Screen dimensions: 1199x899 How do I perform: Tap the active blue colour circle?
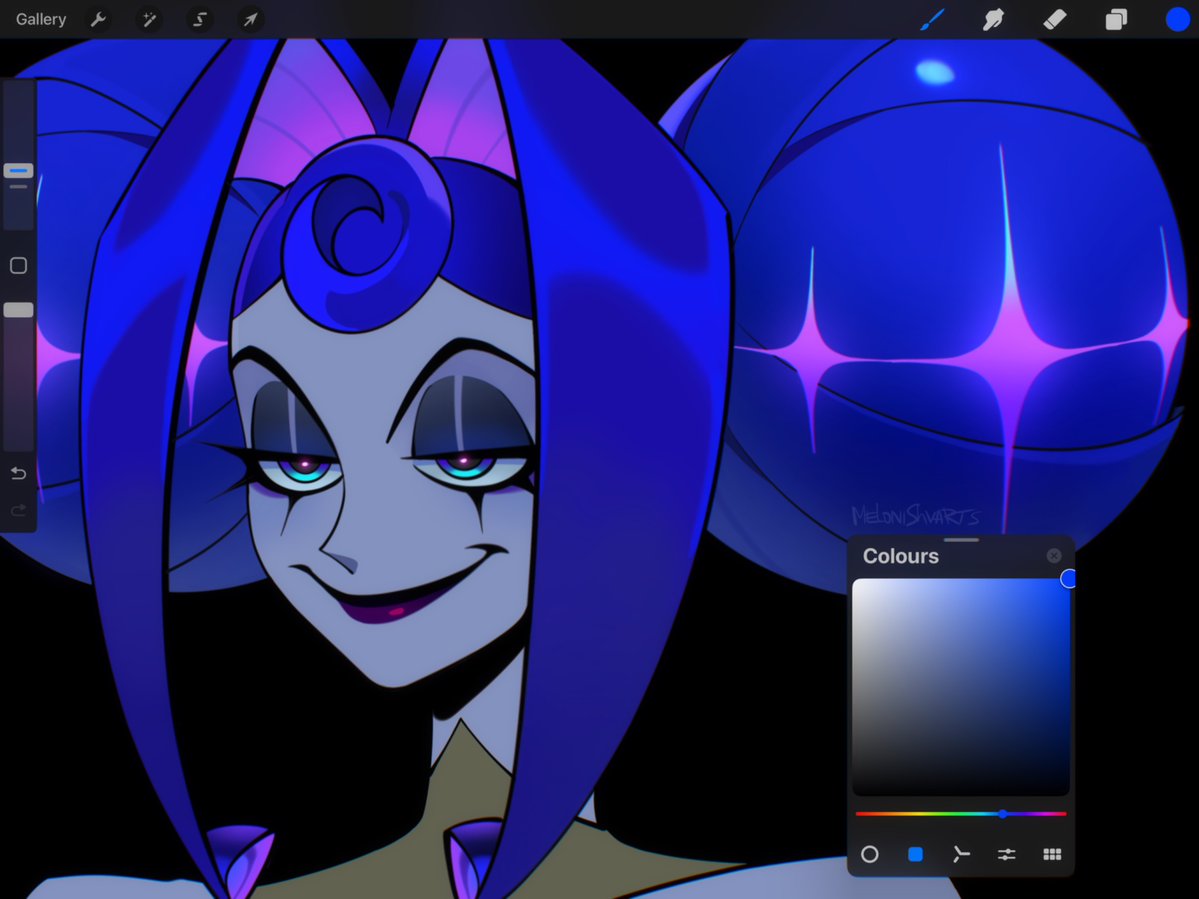tap(1178, 19)
